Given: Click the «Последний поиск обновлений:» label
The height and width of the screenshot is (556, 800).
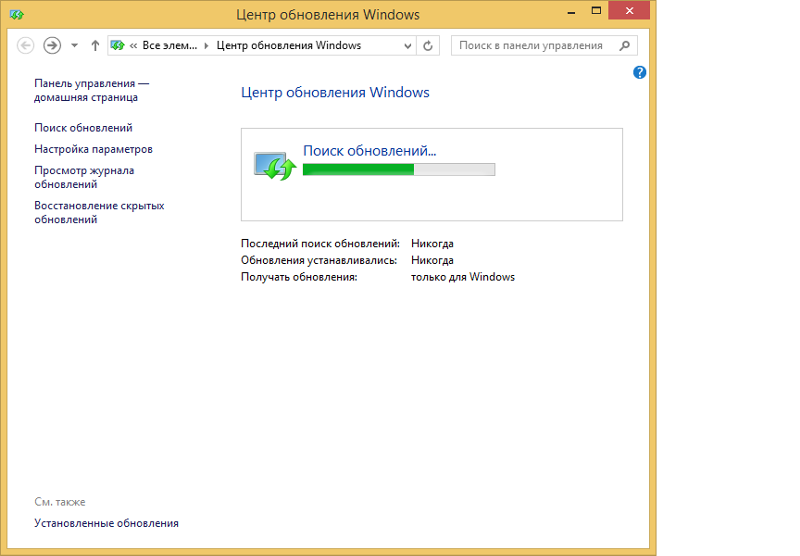Looking at the screenshot, I should [x=320, y=243].
